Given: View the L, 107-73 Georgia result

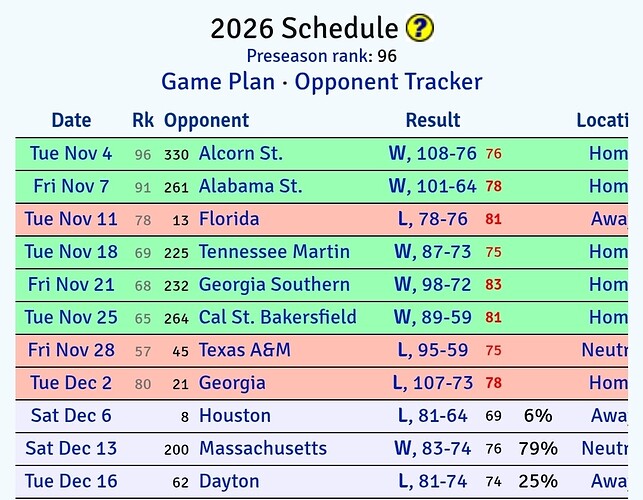Looking at the screenshot, I should pos(432,383).
